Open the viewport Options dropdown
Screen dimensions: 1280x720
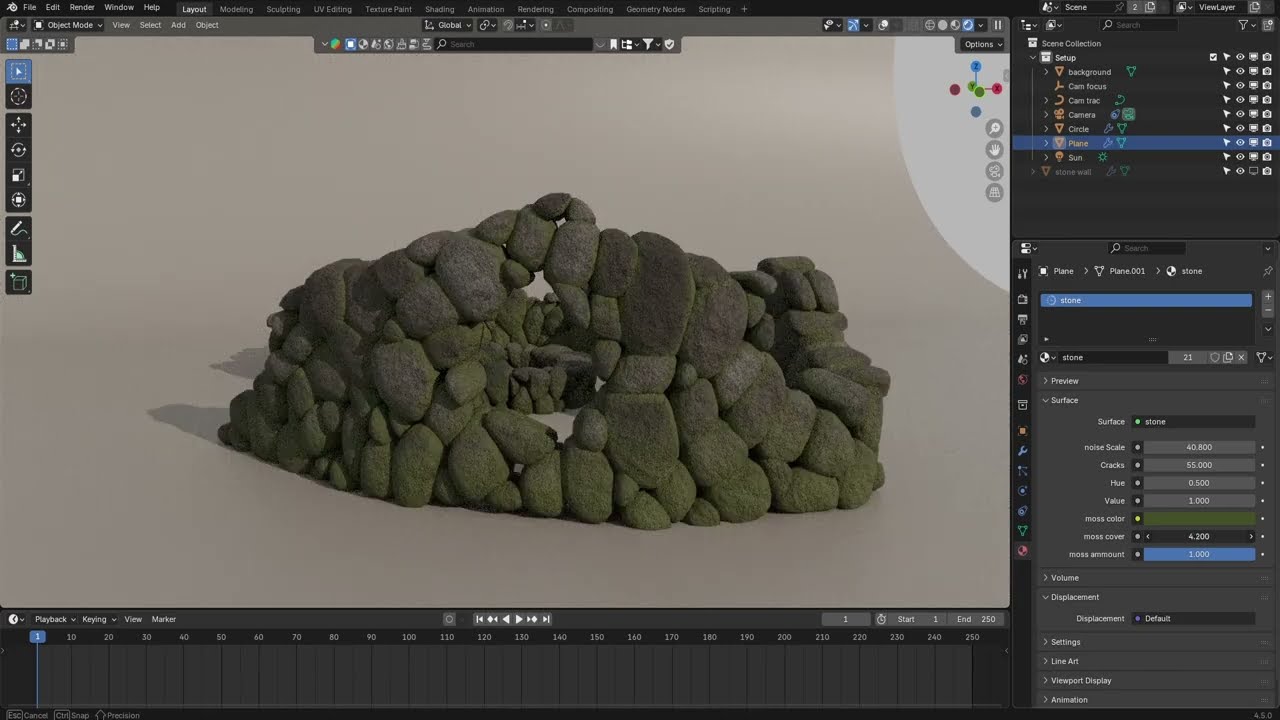click(982, 44)
